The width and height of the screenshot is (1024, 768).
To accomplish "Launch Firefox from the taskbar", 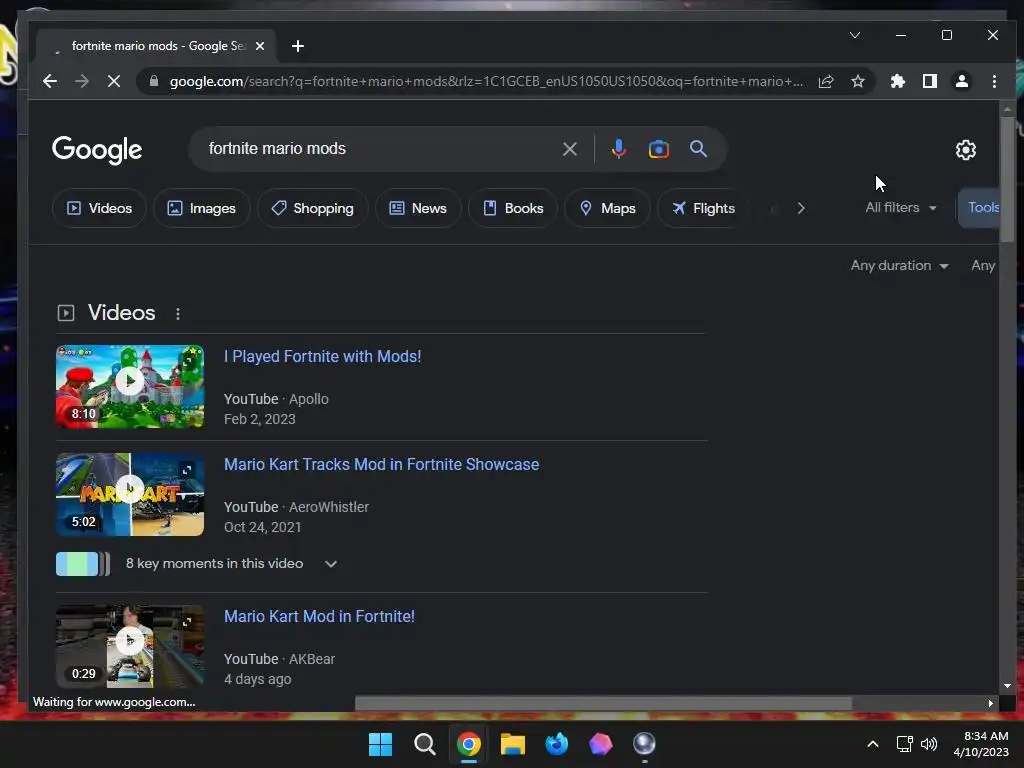I will [556, 744].
